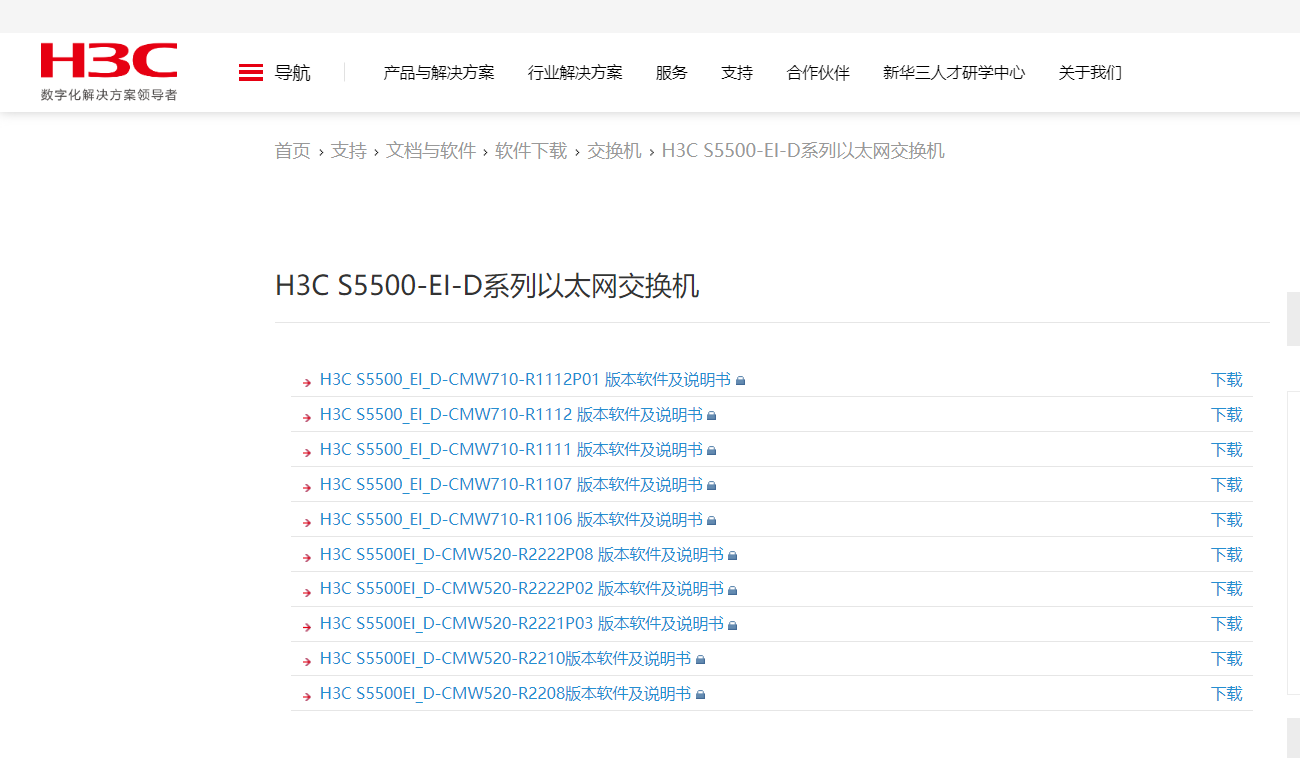This screenshot has width=1300, height=758.
Task: Click the H3C logo
Action: point(109,61)
